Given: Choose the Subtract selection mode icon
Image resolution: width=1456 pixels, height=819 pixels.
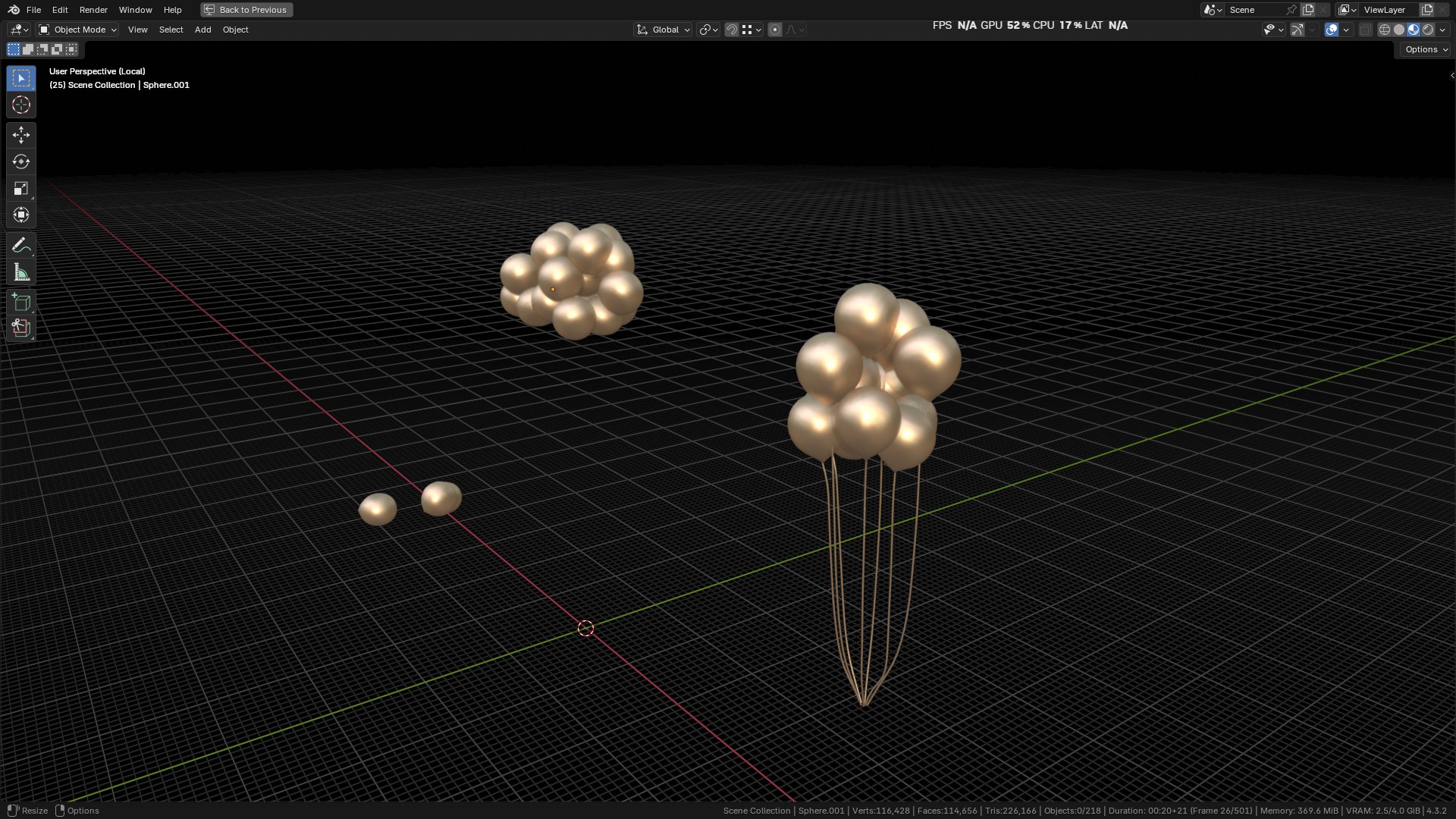Looking at the screenshot, I should click(42, 49).
